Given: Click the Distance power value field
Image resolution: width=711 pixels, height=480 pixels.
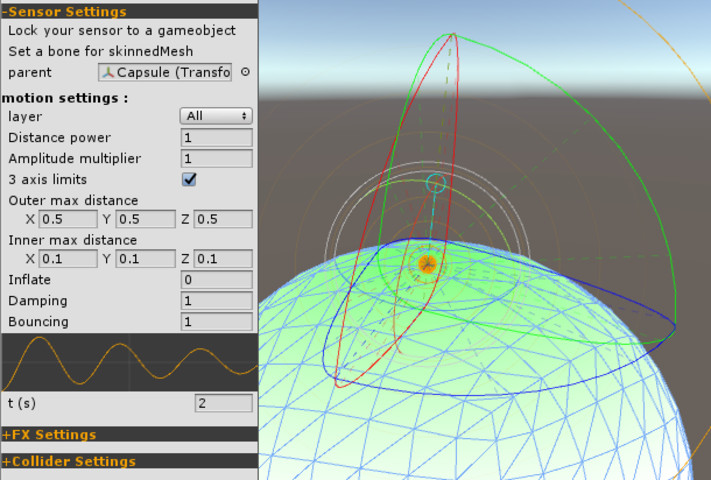Looking at the screenshot, I should point(217,137).
